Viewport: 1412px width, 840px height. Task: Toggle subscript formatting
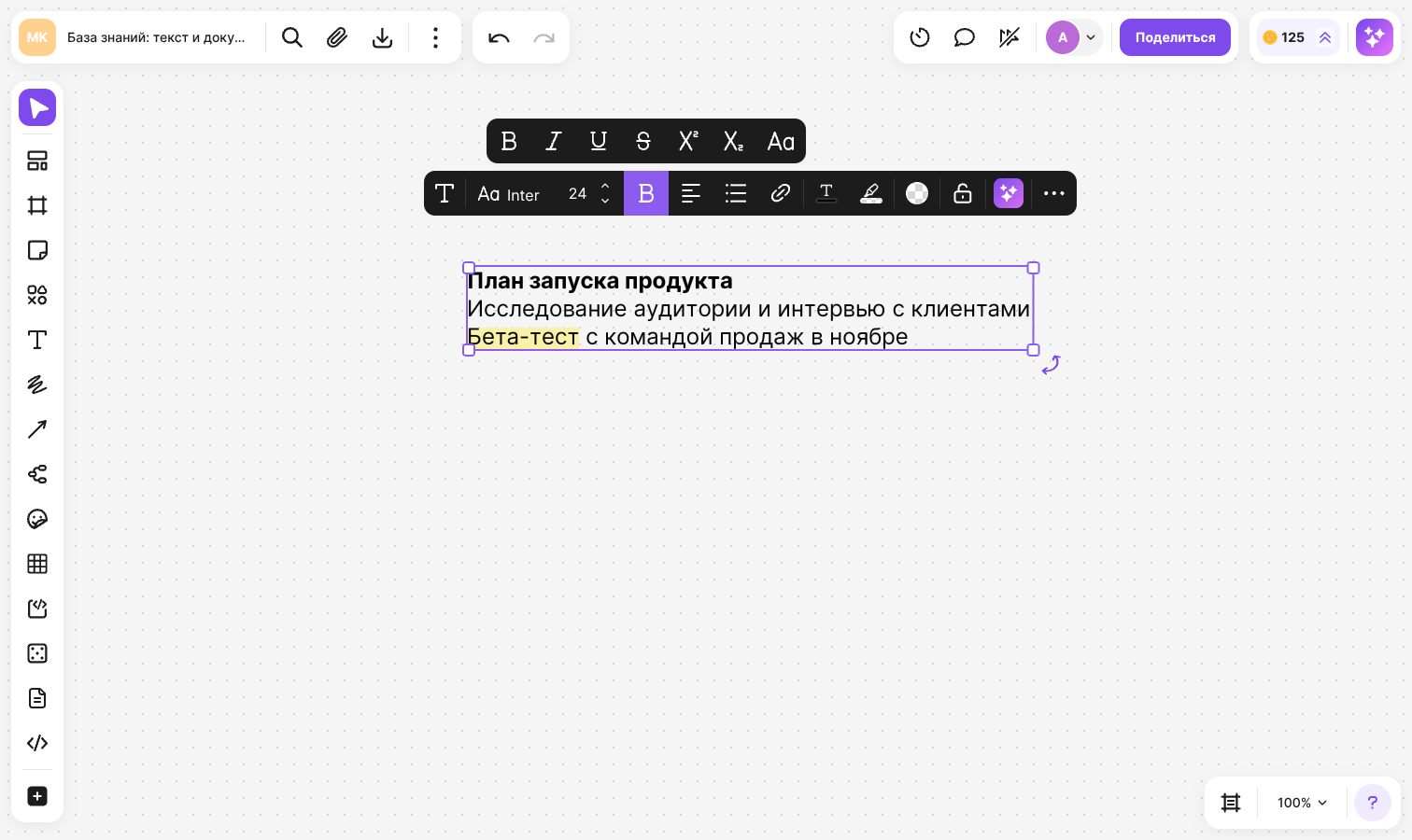click(x=733, y=141)
